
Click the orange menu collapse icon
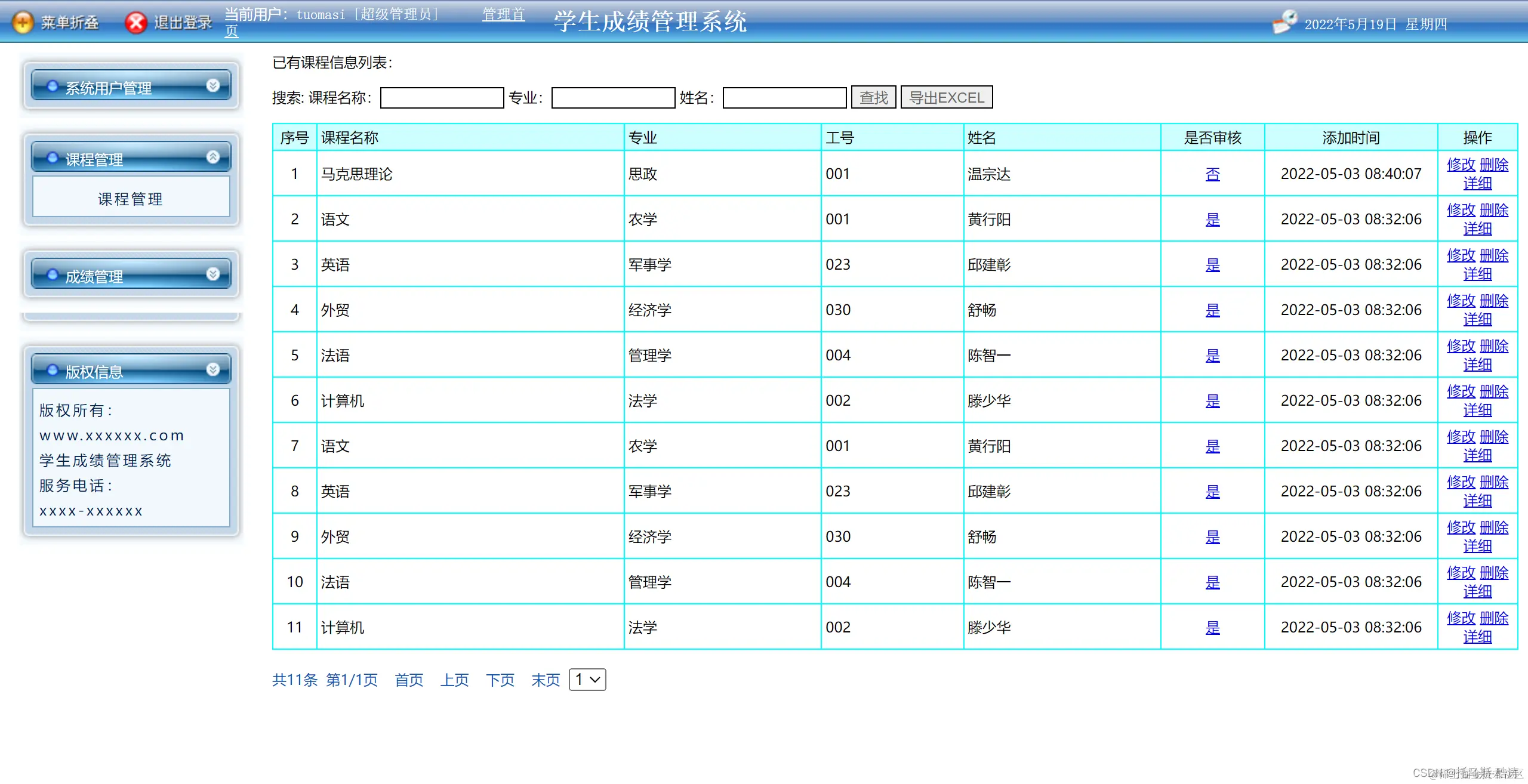23,23
